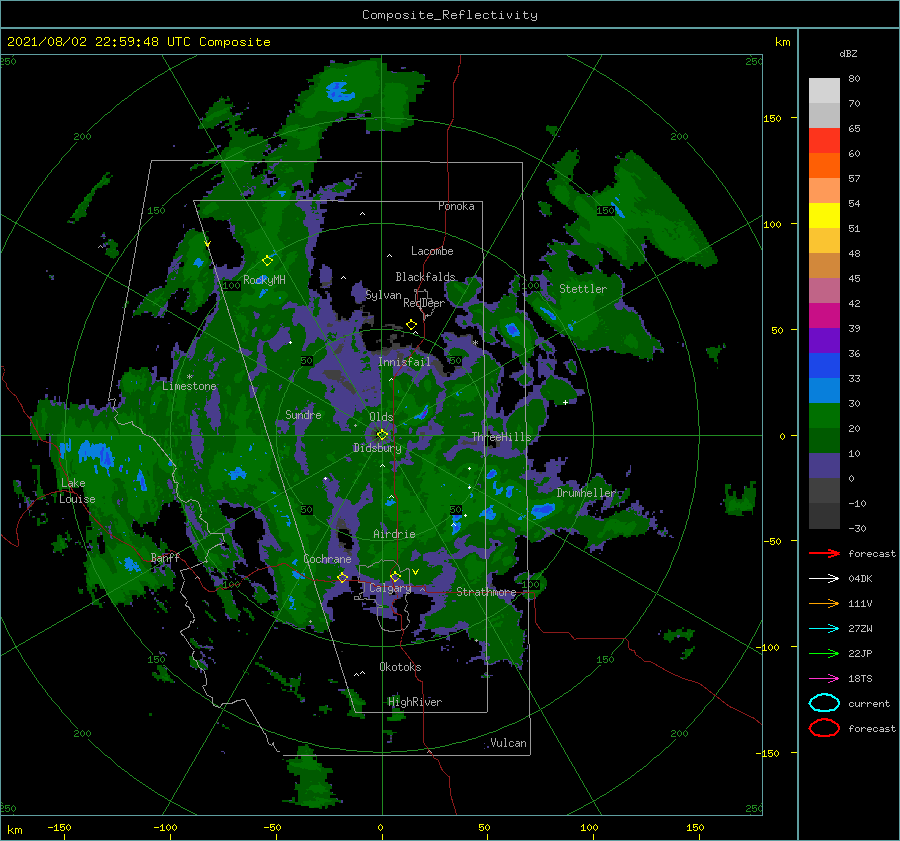Viewport: 900px width, 841px height.
Task: Click the yellow diamond marker above RockyMH
Action: [267, 261]
